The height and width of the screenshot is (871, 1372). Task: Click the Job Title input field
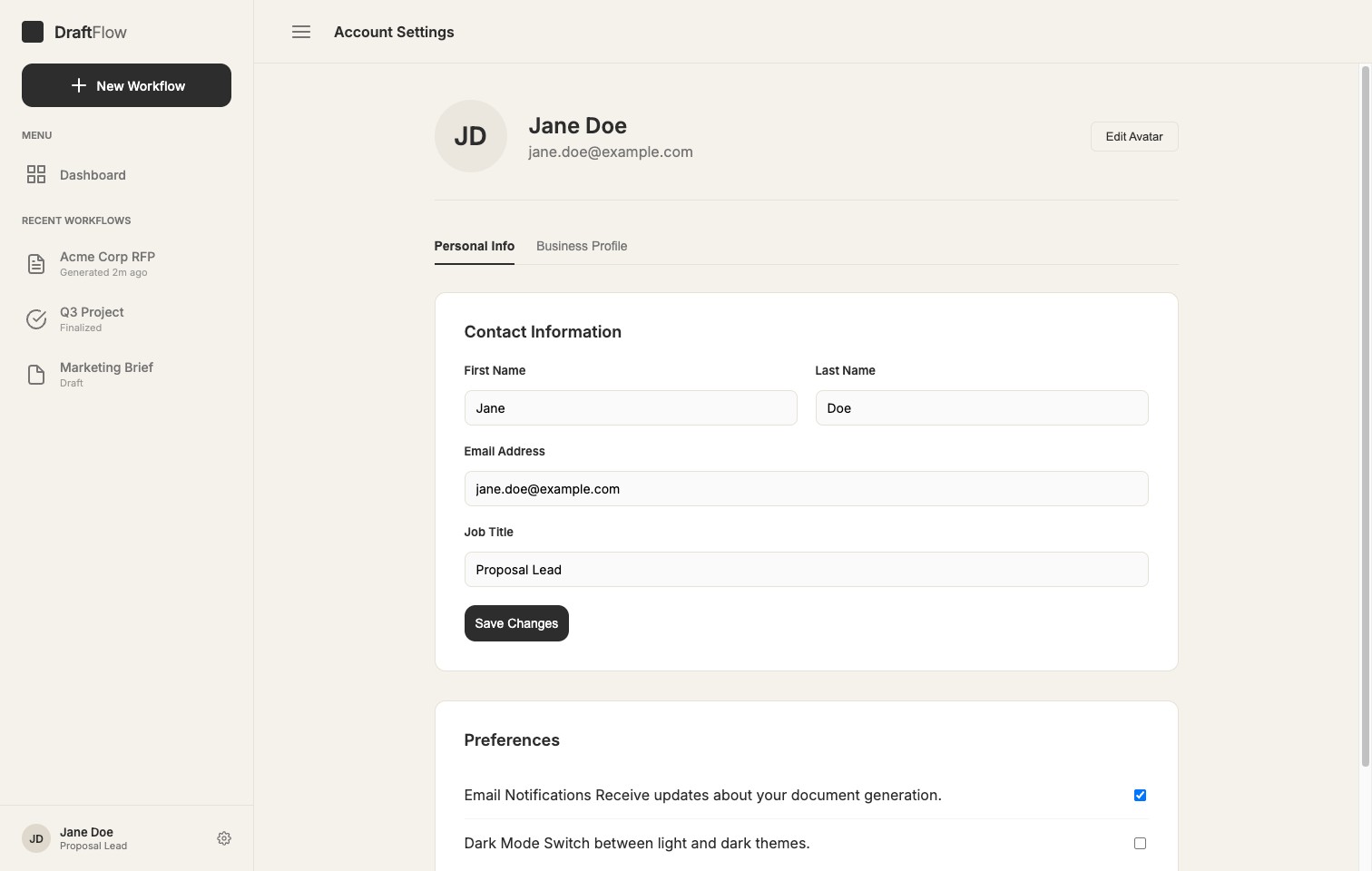[x=806, y=569]
